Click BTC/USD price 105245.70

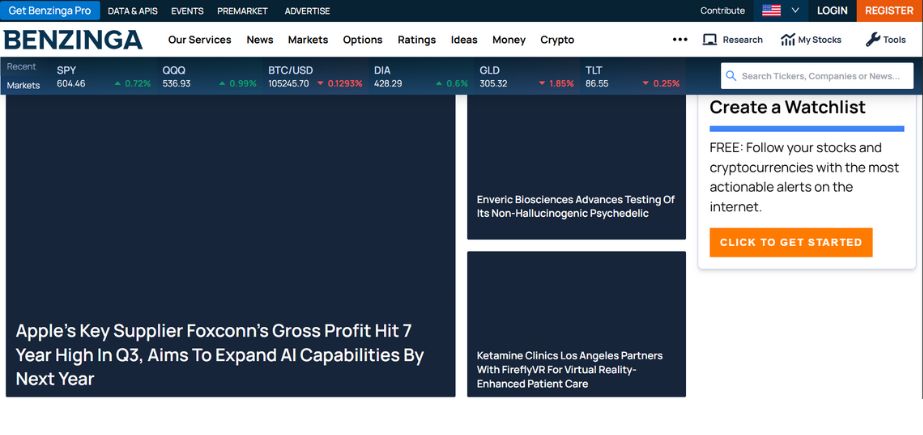point(288,84)
